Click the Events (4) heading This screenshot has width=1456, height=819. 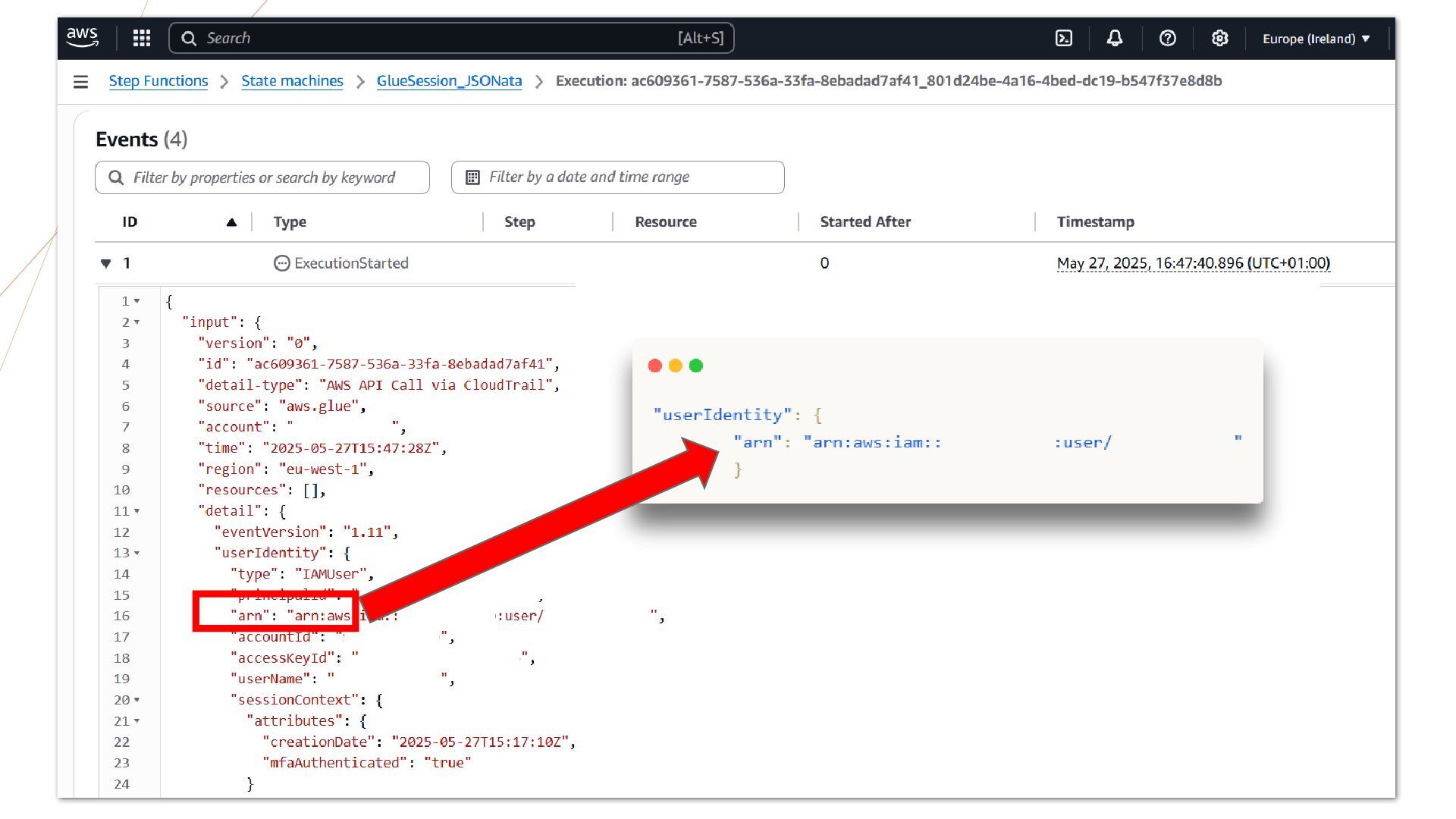point(141,140)
